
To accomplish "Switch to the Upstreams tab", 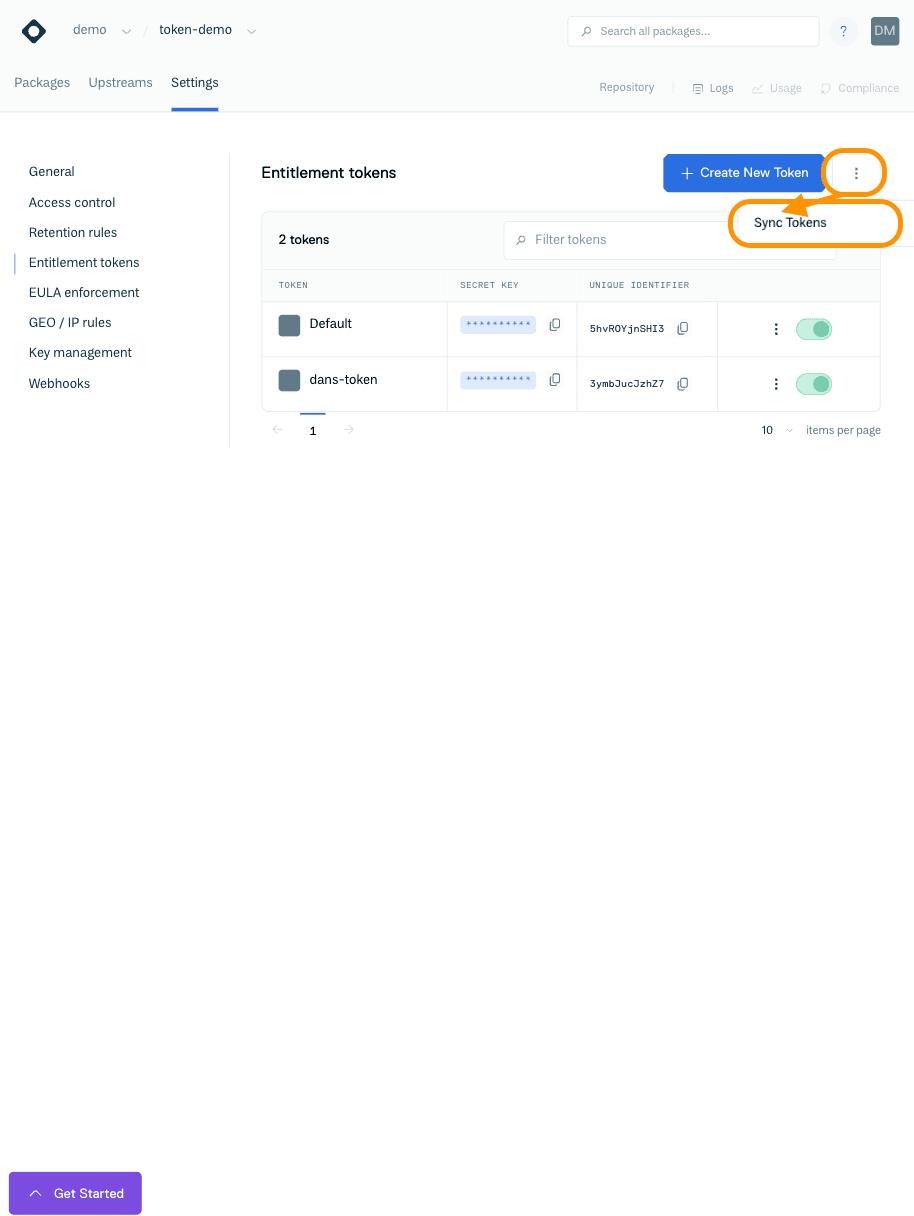I will coord(120,83).
